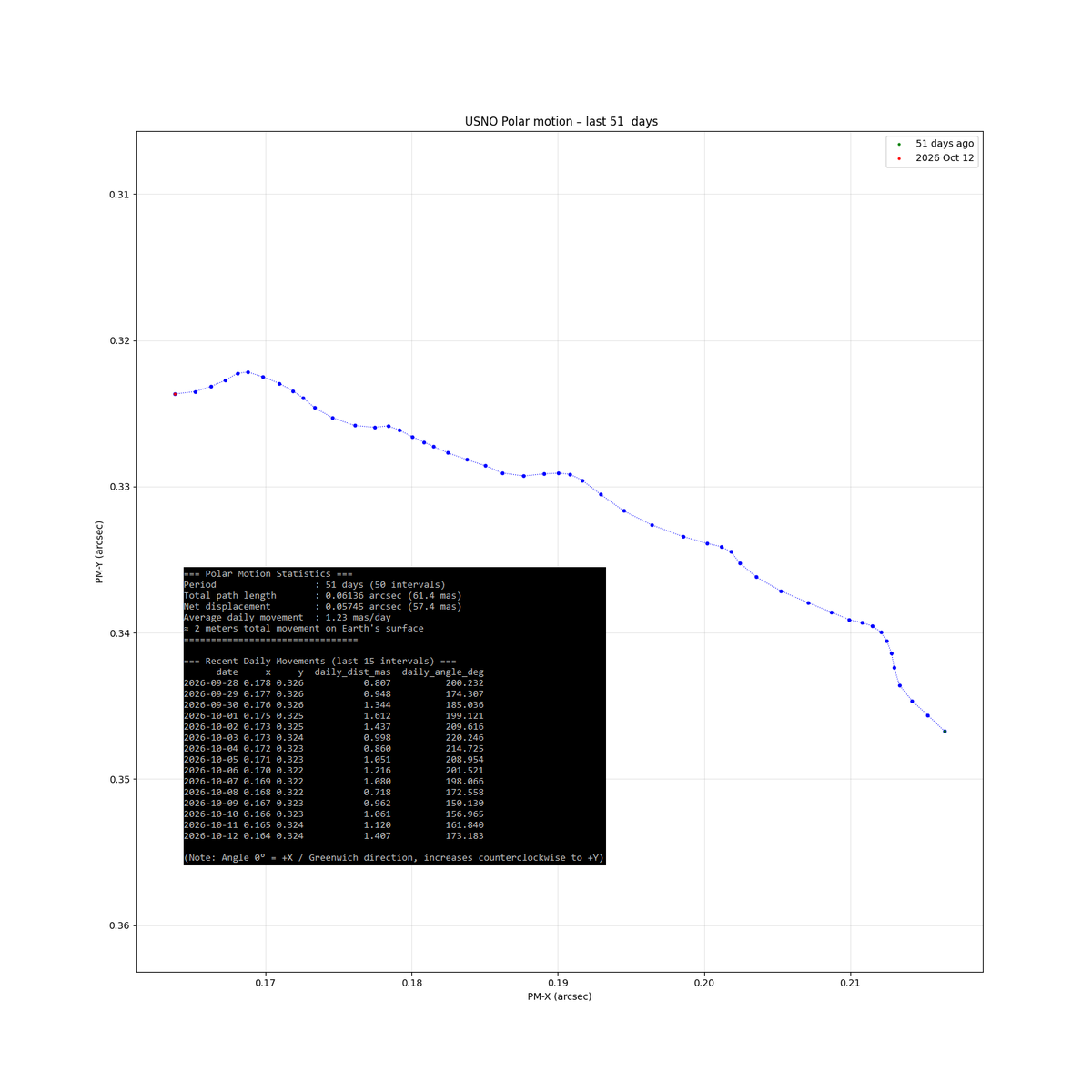The width and height of the screenshot is (1092, 1092).
Task: Click the y-axis tick label 0.33
Action: pyautogui.click(x=119, y=487)
